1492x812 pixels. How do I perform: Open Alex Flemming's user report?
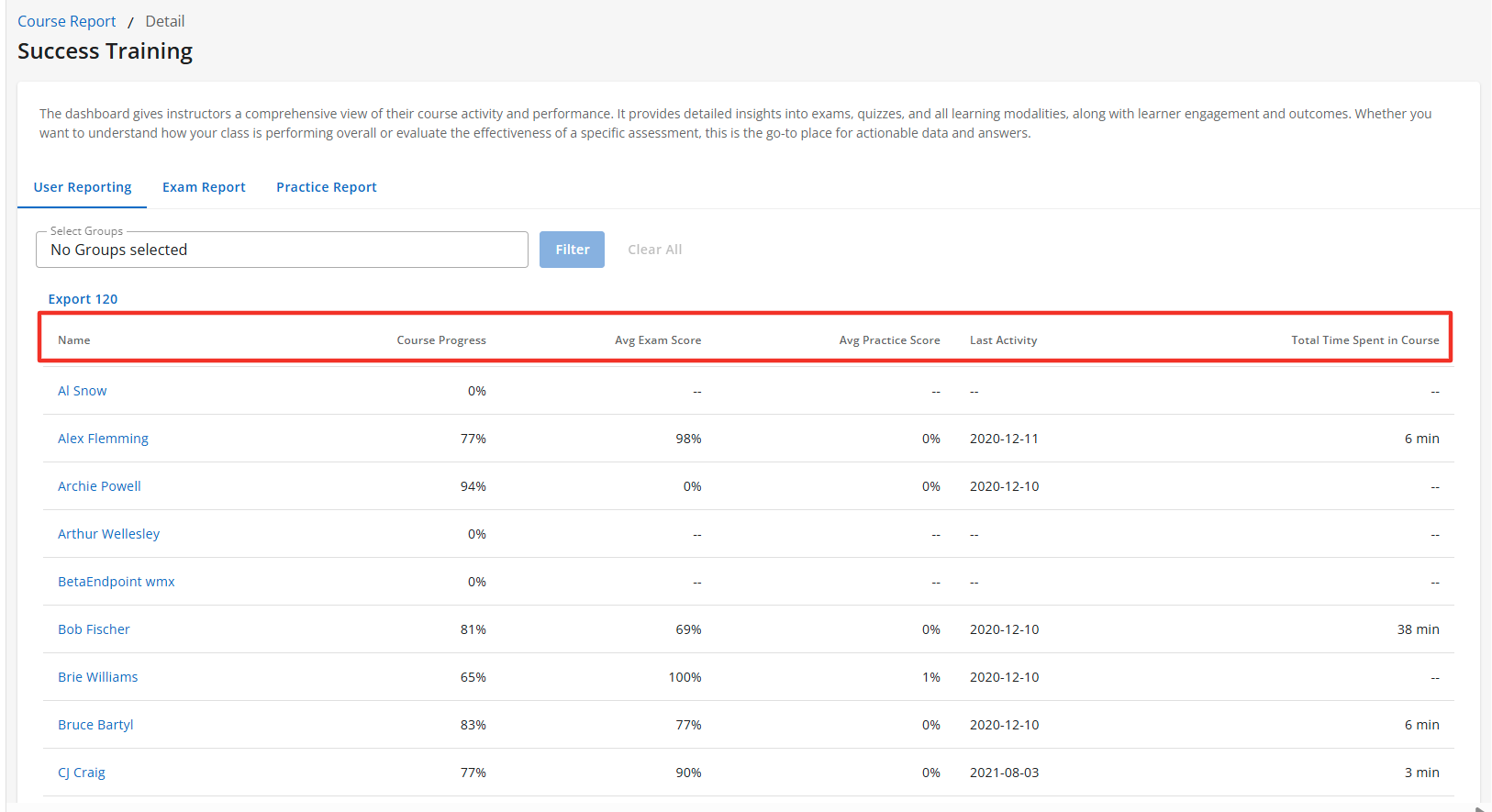103,439
